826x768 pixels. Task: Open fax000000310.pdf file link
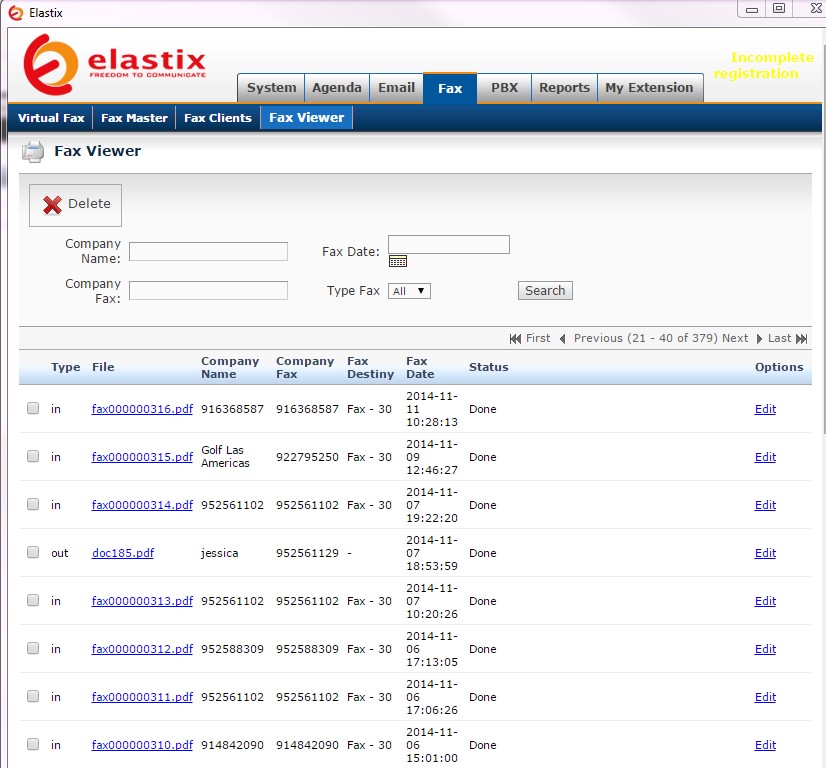point(142,745)
